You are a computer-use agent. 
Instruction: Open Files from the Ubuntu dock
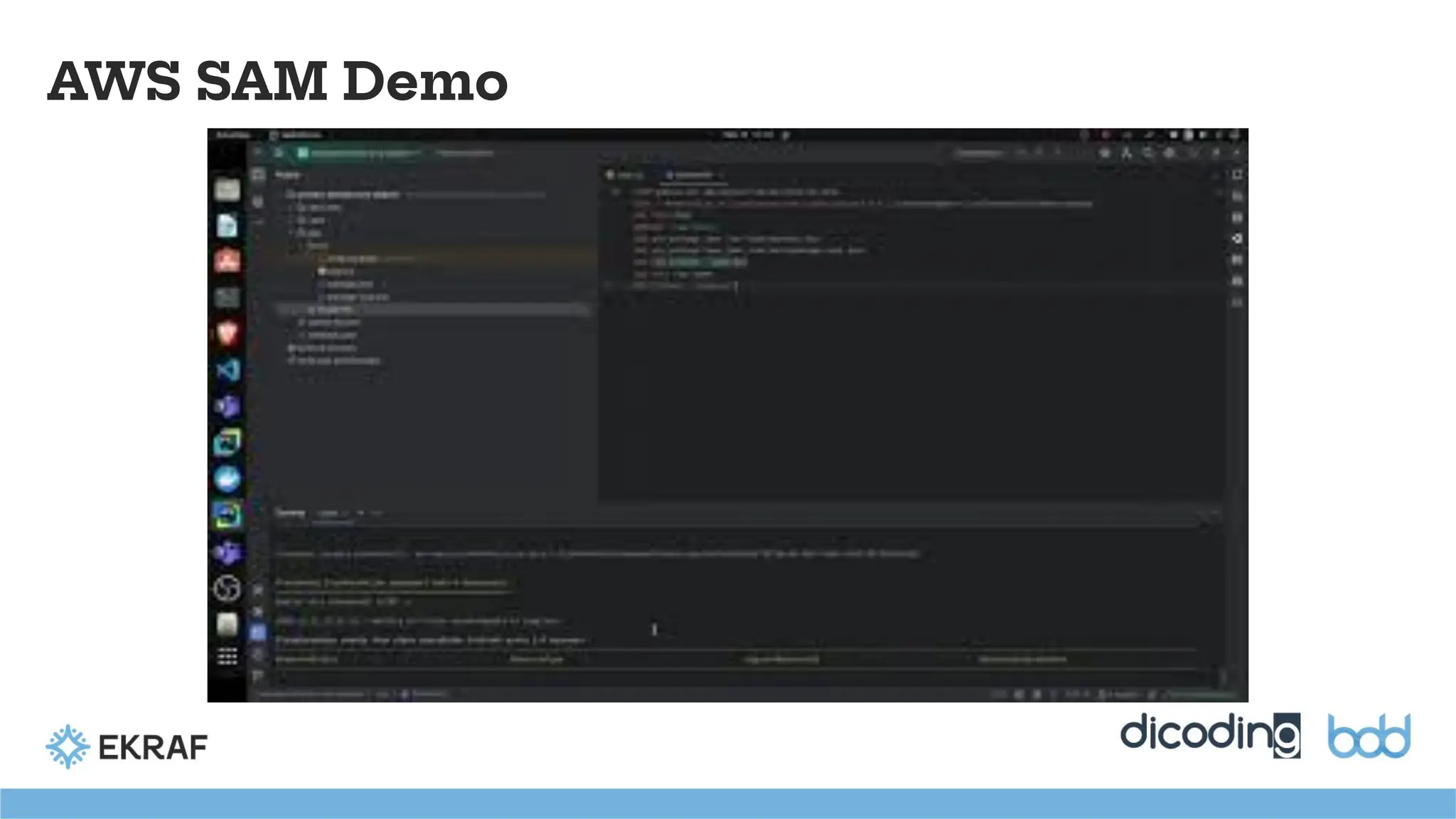tap(227, 190)
